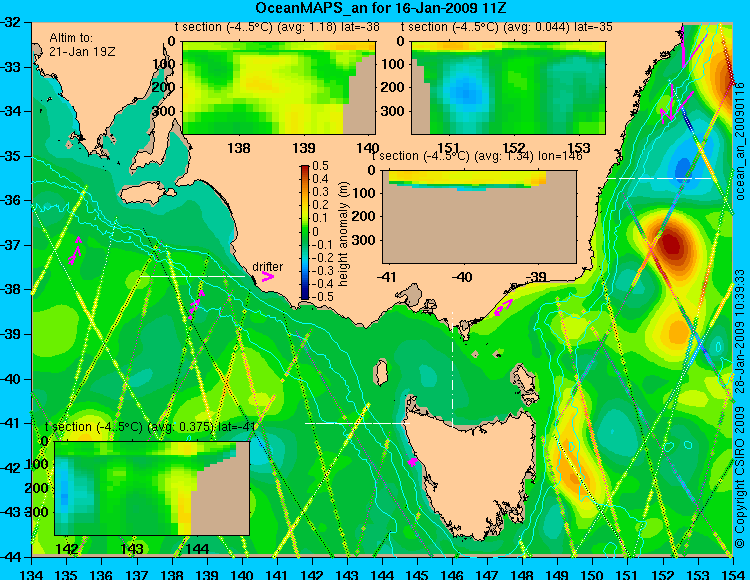Click the 0 value on the height anomaly scale

[316, 231]
